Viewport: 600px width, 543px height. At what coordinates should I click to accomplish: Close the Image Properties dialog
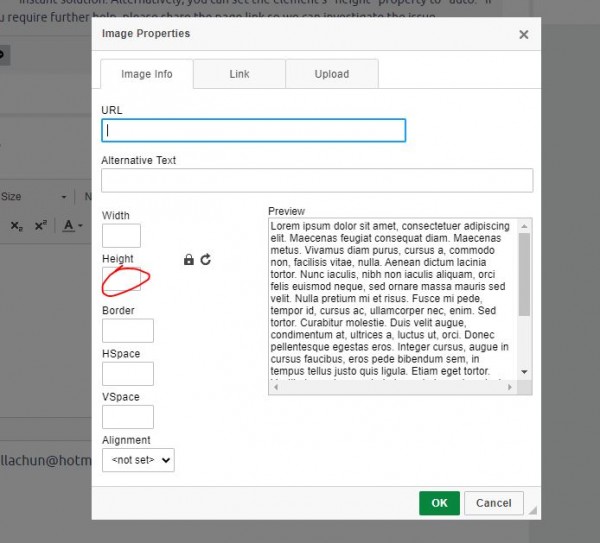coord(523,34)
